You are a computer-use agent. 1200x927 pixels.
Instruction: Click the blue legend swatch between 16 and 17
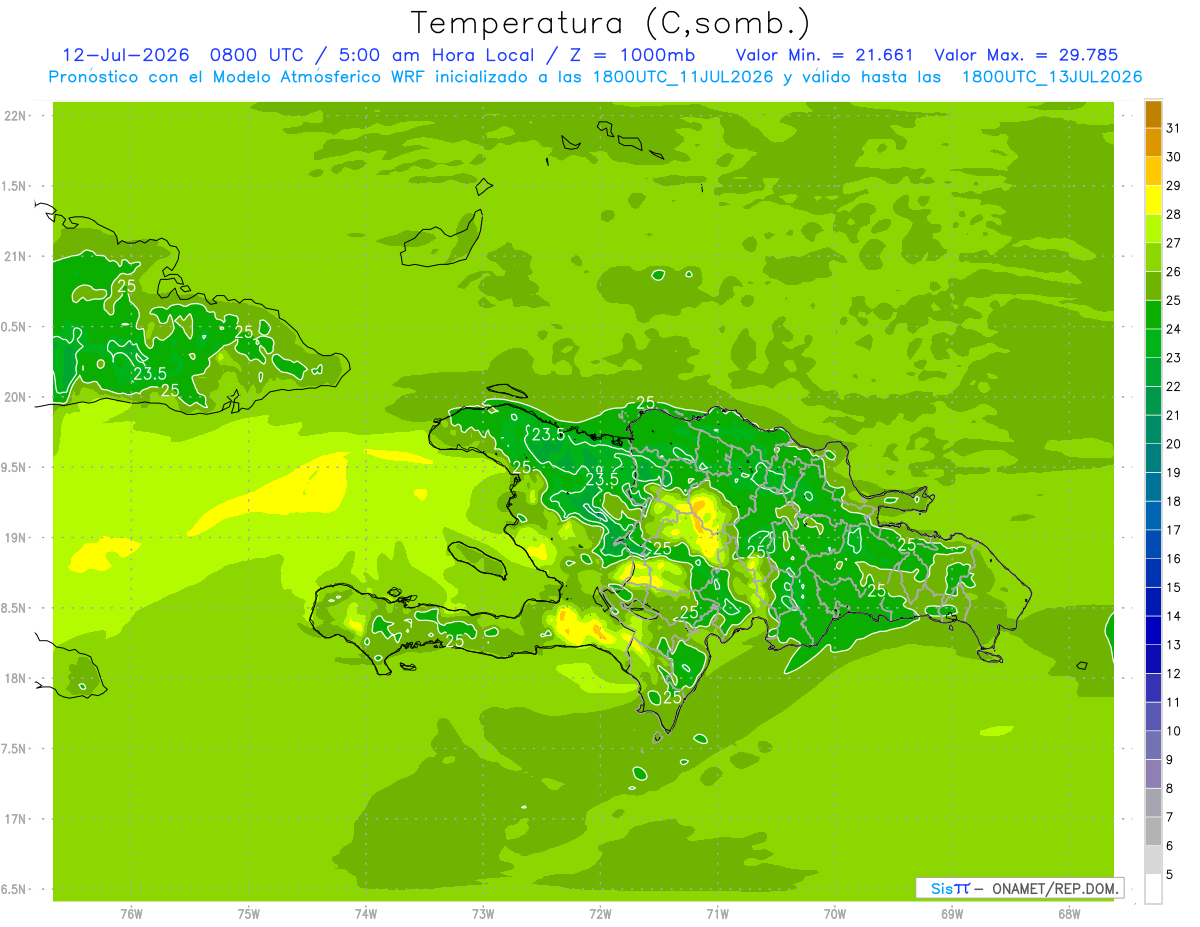click(1153, 544)
